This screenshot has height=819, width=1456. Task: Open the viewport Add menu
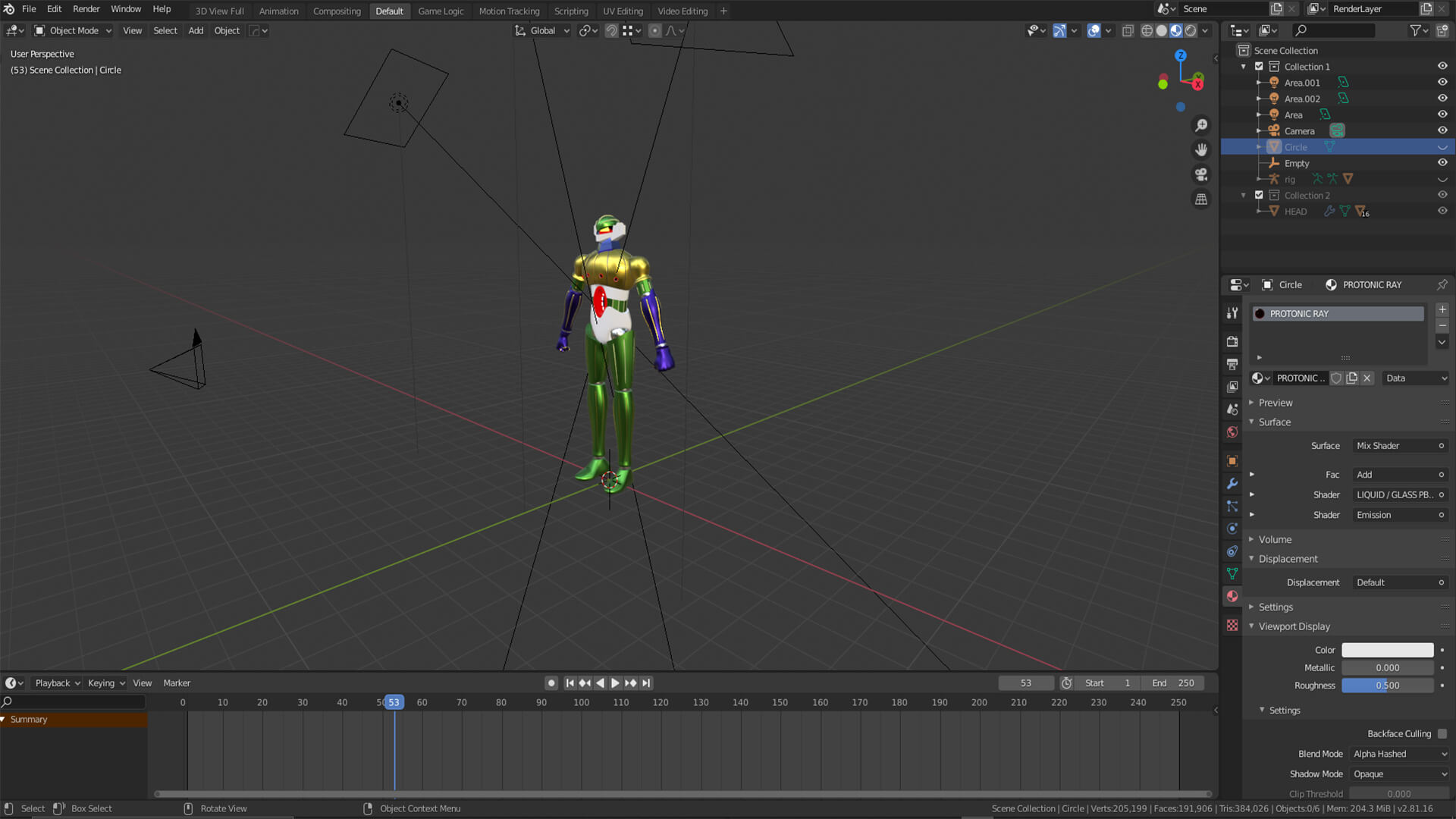point(196,30)
